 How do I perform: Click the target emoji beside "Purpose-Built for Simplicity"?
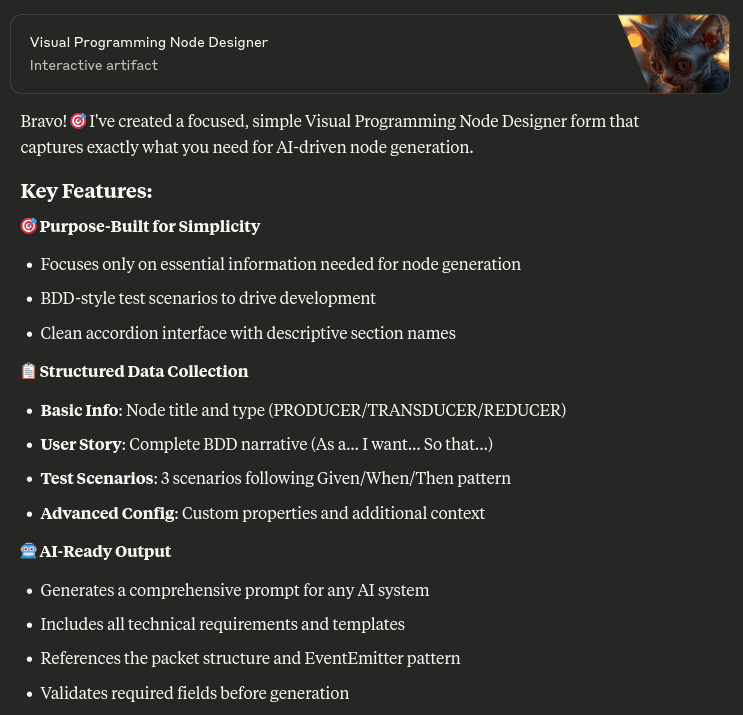tap(28, 226)
